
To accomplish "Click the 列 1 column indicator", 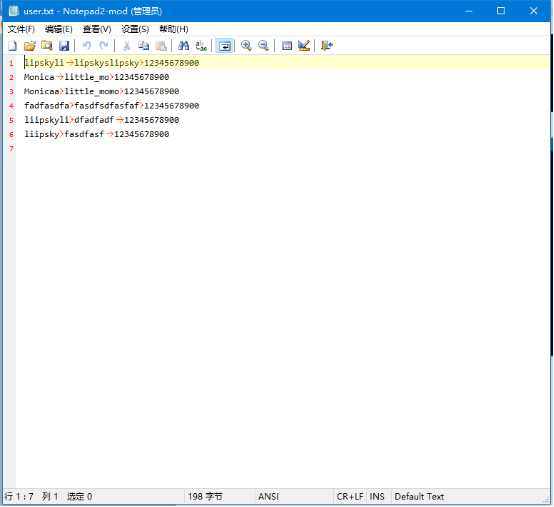I will [x=50, y=497].
